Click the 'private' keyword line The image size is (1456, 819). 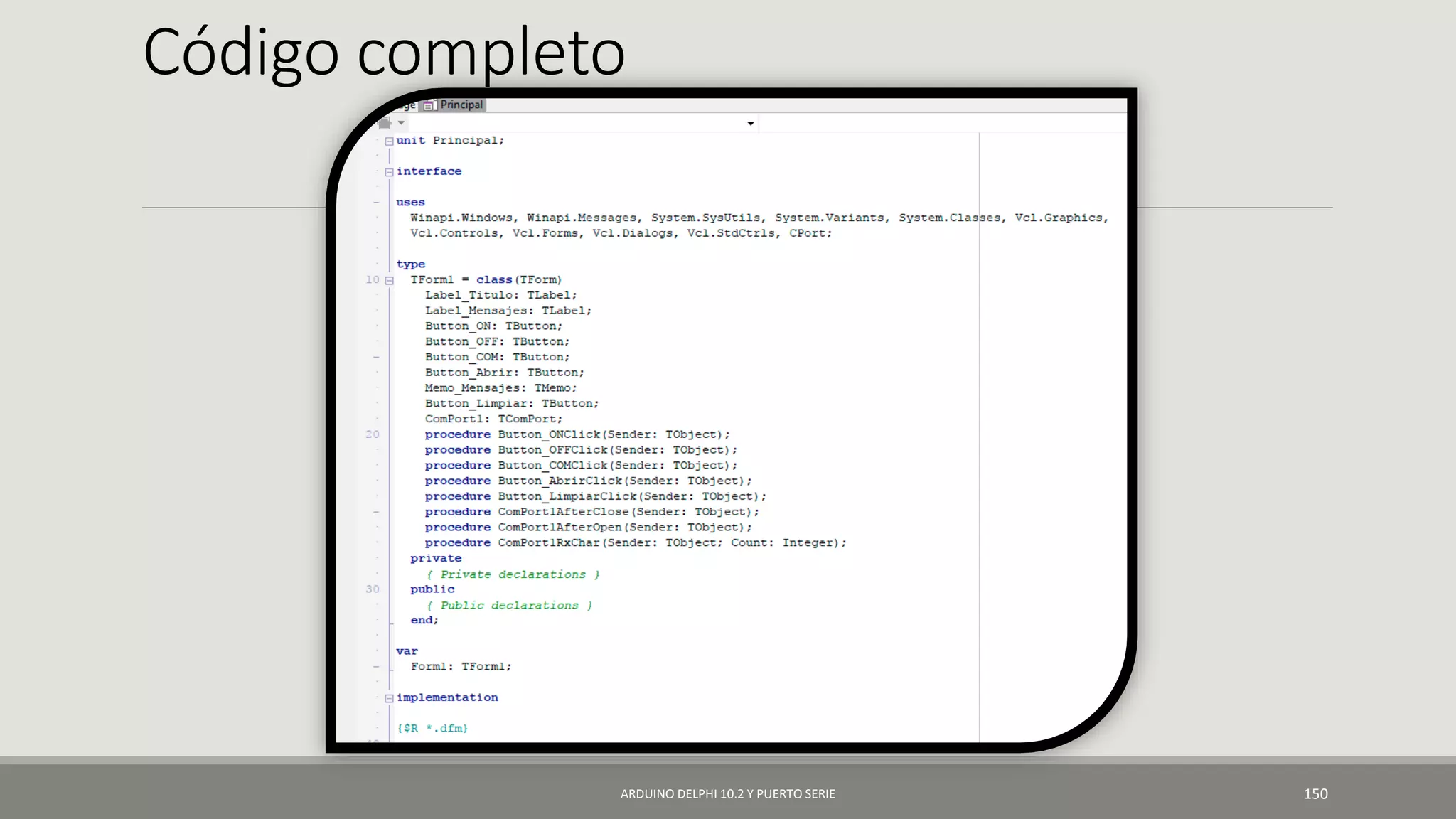pyautogui.click(x=436, y=559)
